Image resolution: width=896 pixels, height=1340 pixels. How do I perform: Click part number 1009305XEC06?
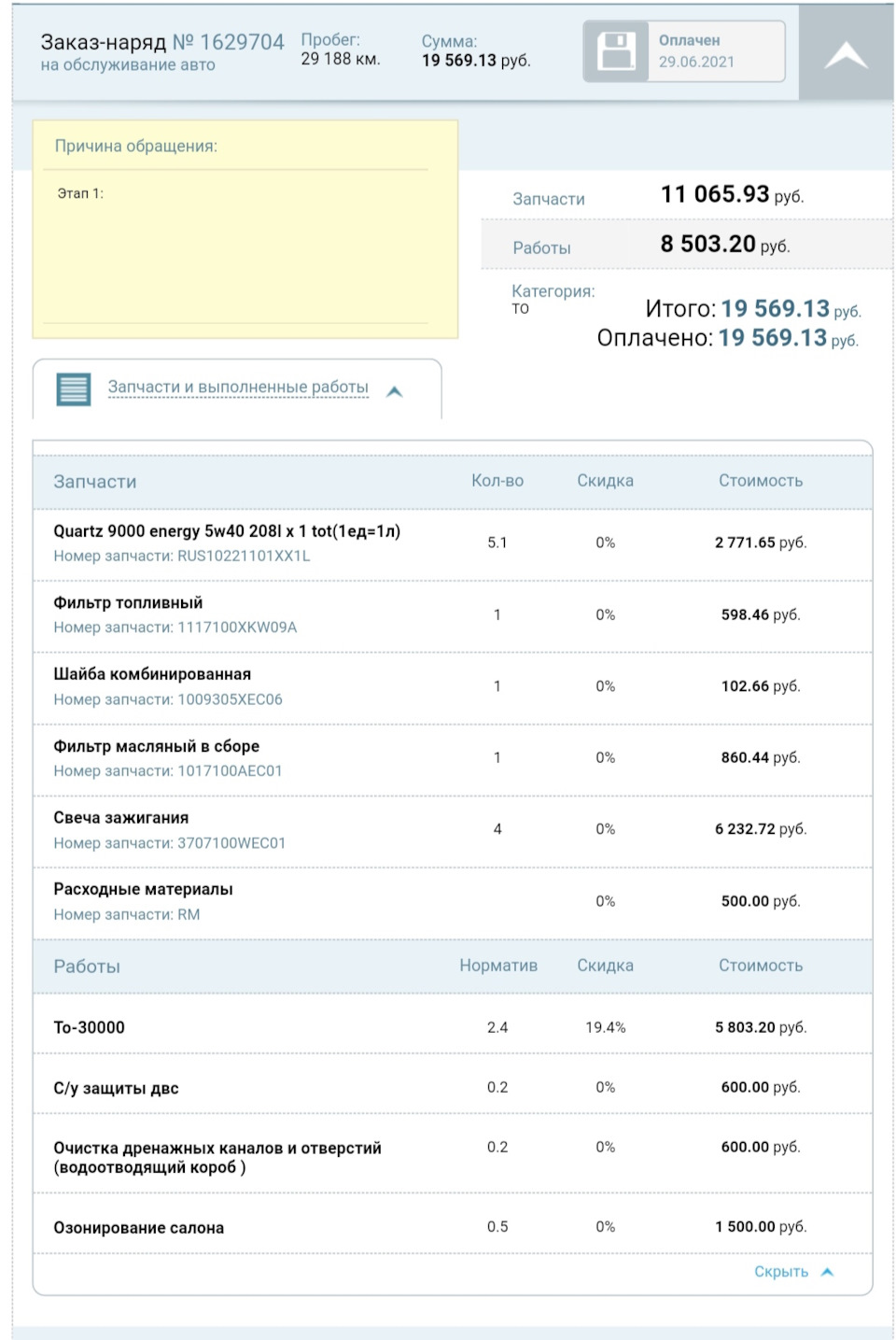point(230,699)
